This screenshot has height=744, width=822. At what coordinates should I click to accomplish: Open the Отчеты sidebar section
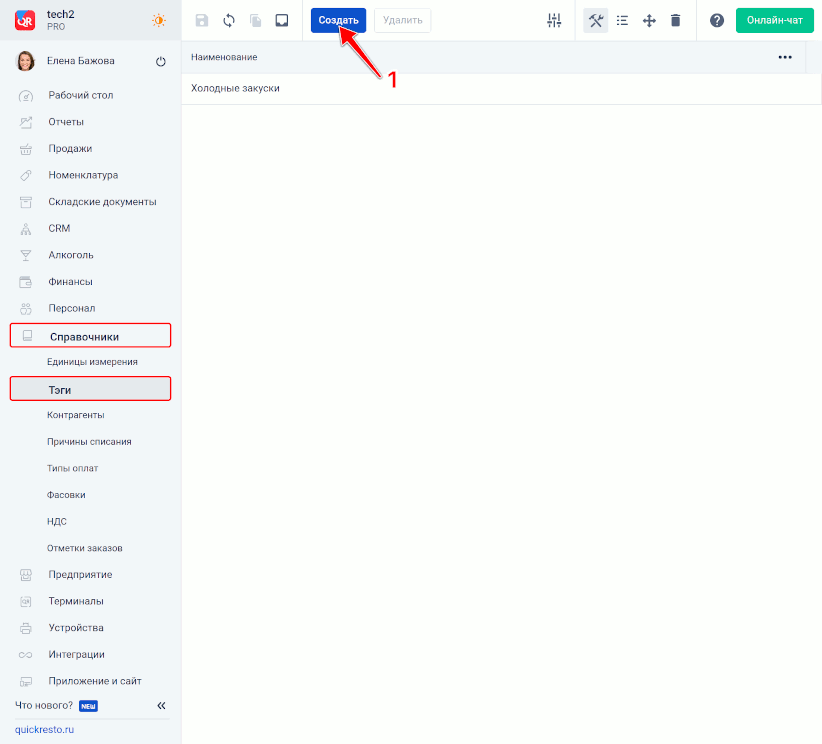(66, 122)
